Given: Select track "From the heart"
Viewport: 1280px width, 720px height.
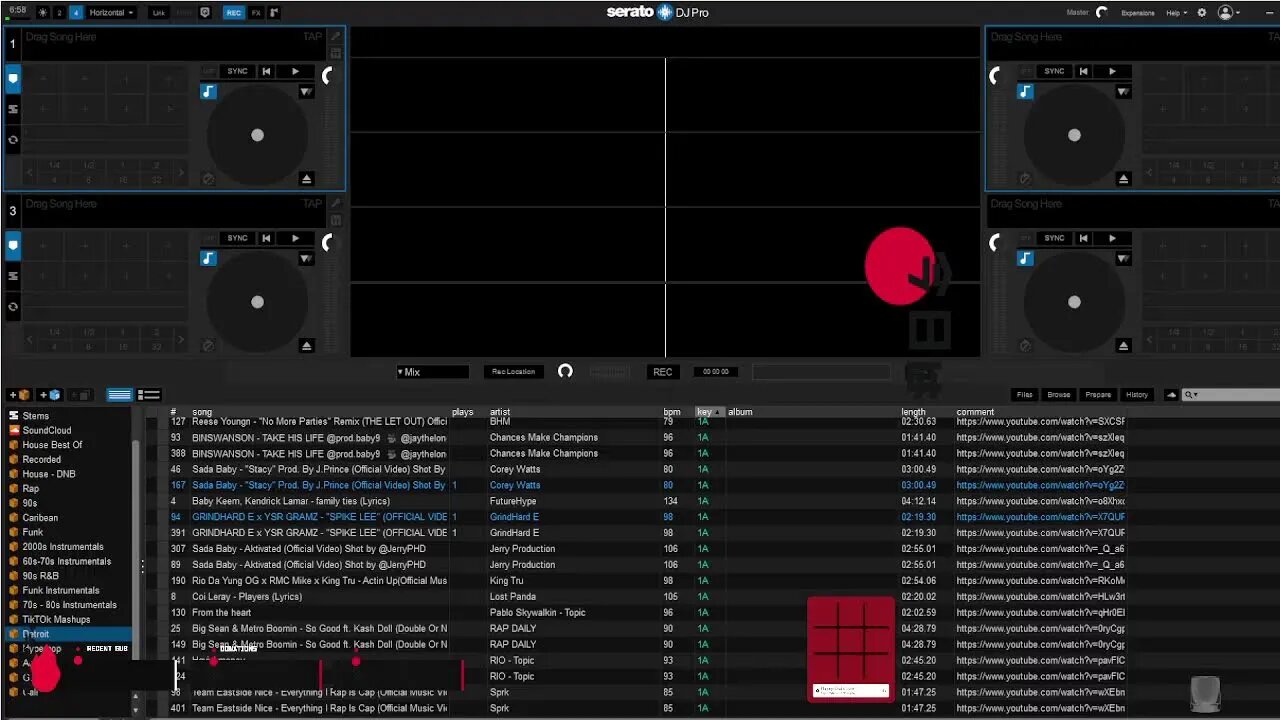Looking at the screenshot, I should [x=222, y=612].
